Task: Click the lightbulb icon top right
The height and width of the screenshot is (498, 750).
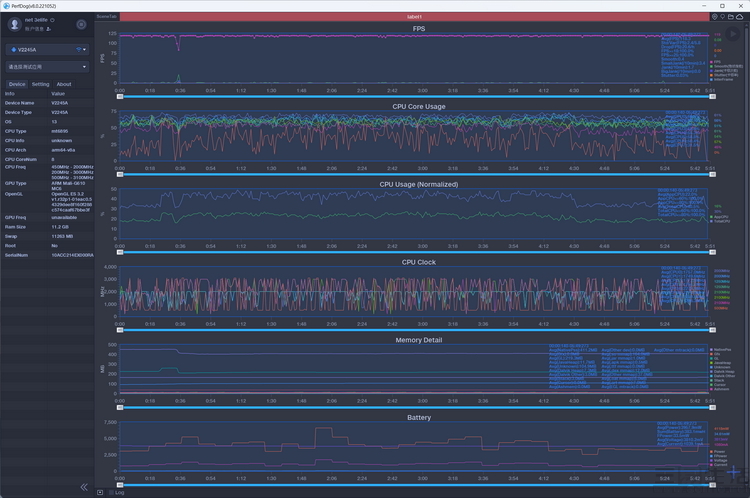Action: tap(722, 17)
